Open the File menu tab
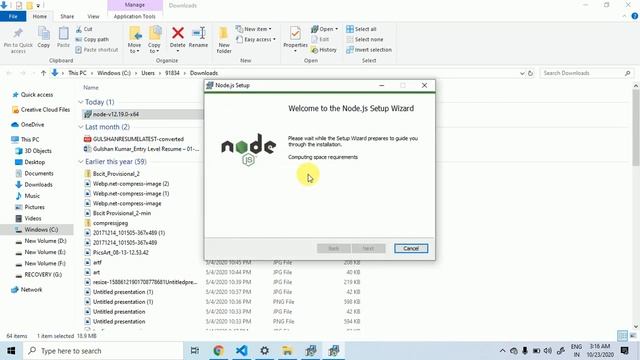Viewport: 640px width, 360px height. pos(13,16)
